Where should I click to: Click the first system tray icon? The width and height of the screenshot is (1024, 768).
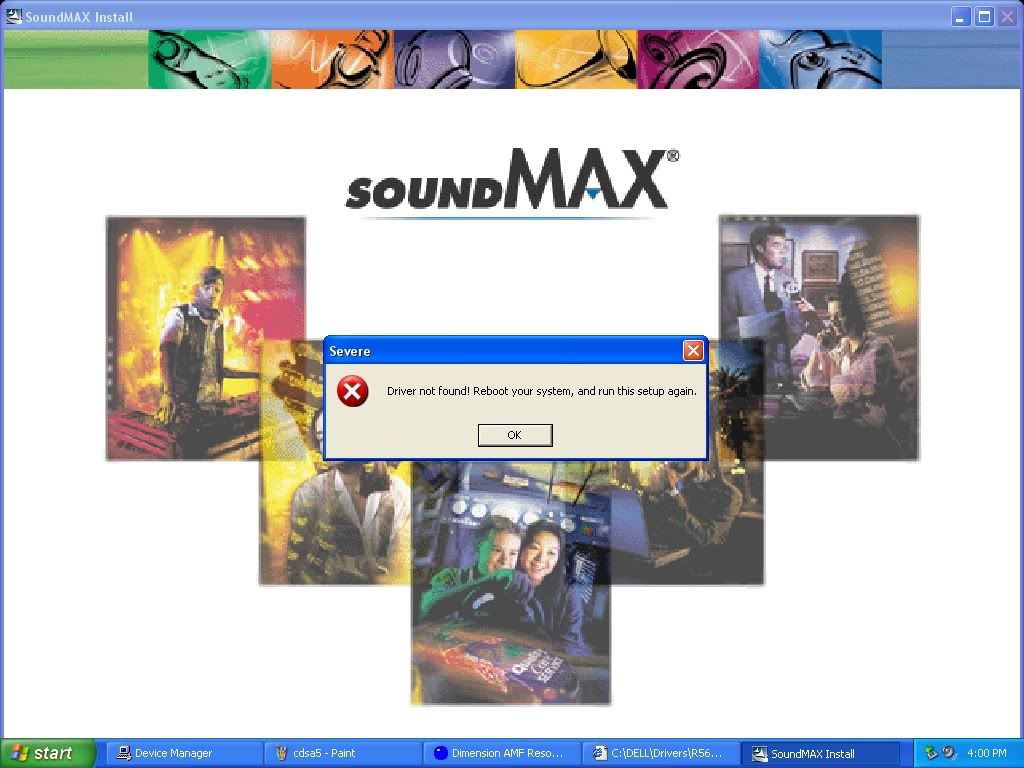pos(931,753)
